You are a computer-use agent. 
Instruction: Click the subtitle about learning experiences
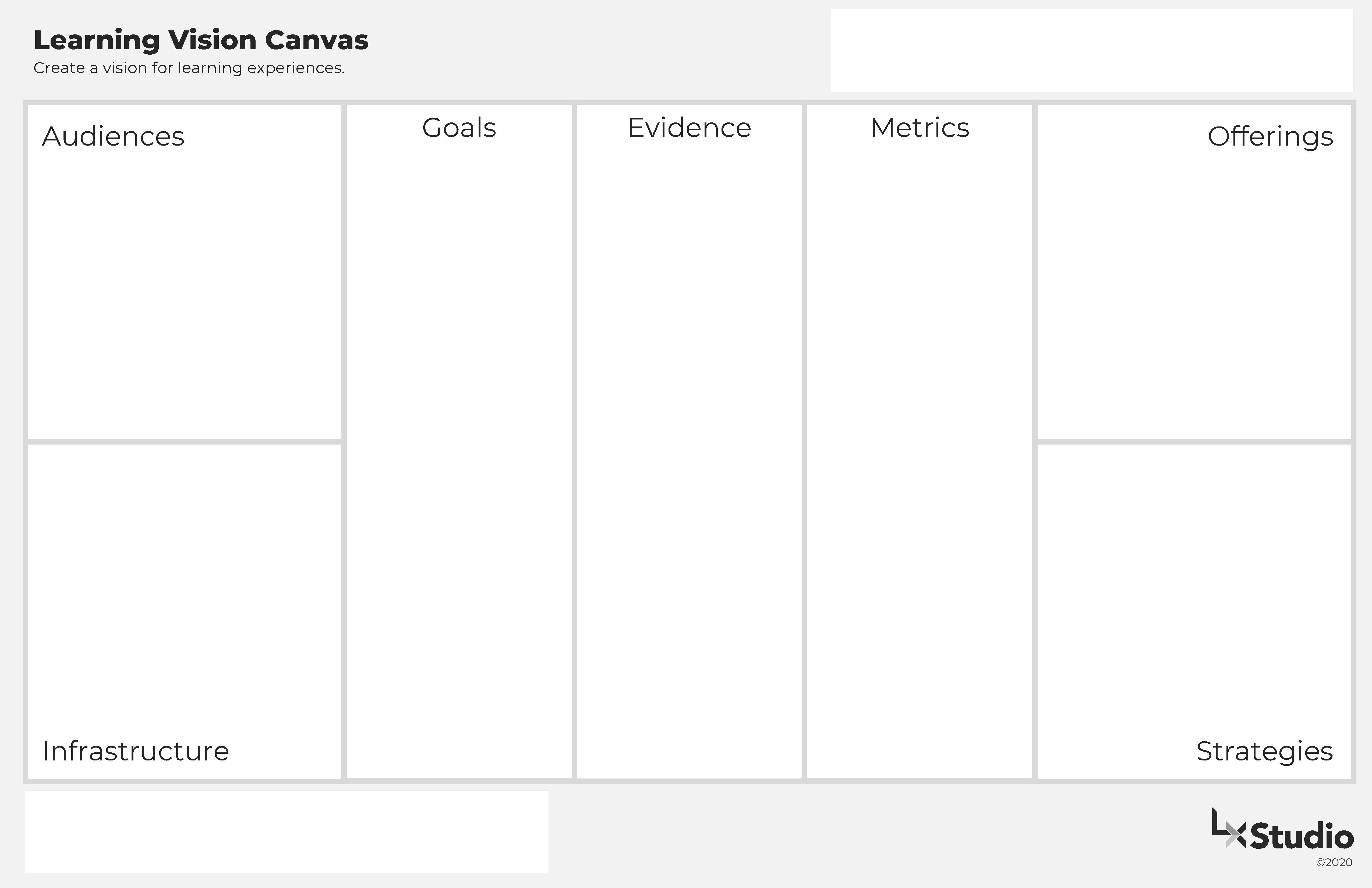click(x=189, y=68)
